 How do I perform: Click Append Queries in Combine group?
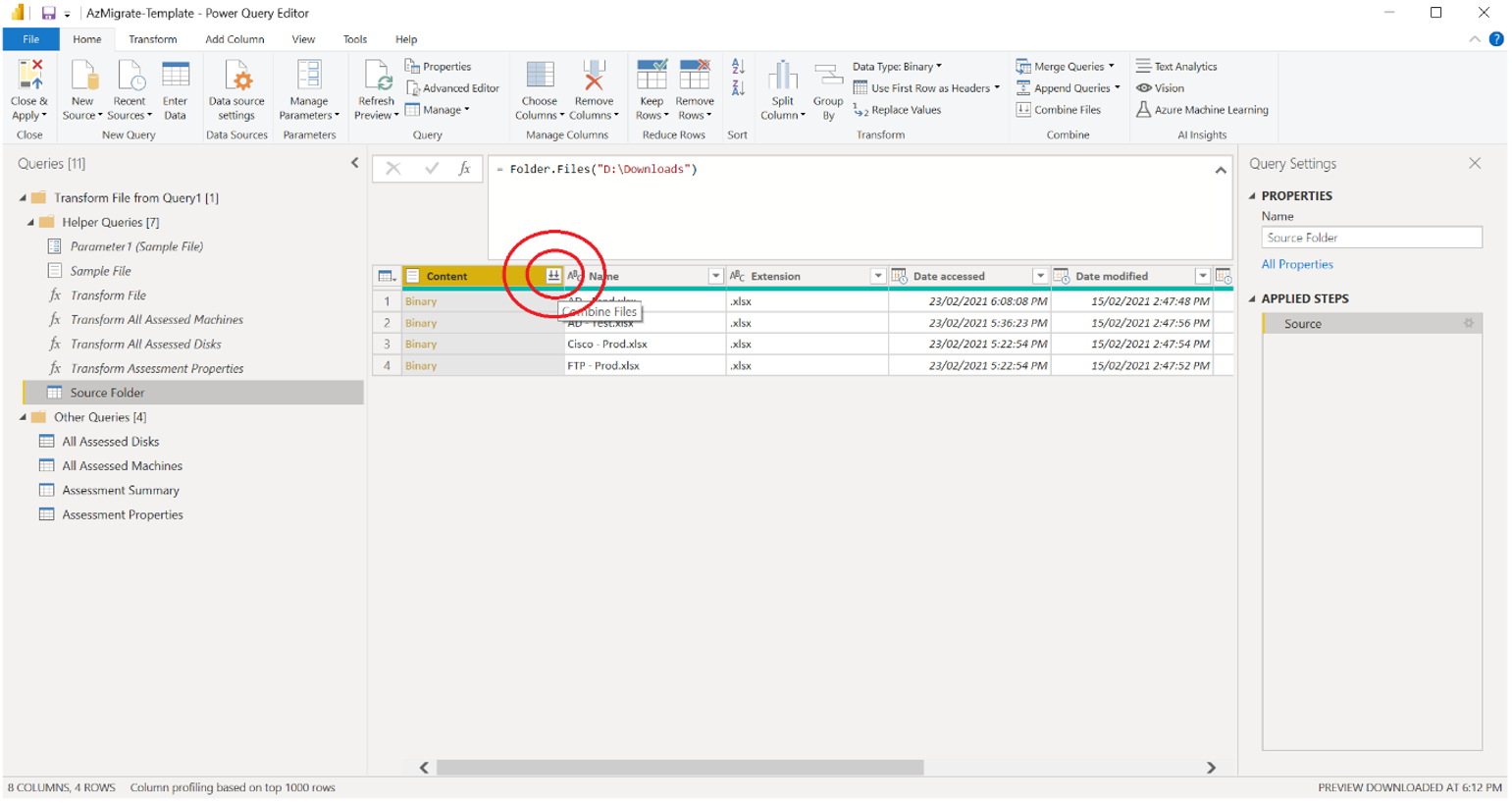1068,88
